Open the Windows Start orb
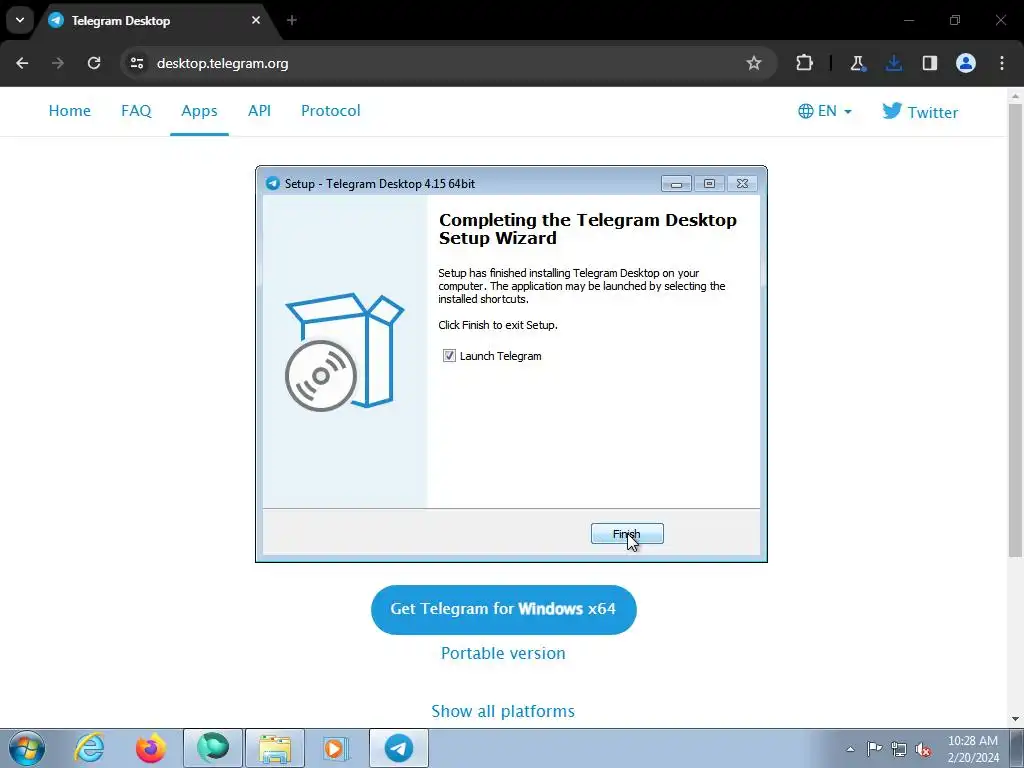Screen dimensions: 1024x768 27,748
